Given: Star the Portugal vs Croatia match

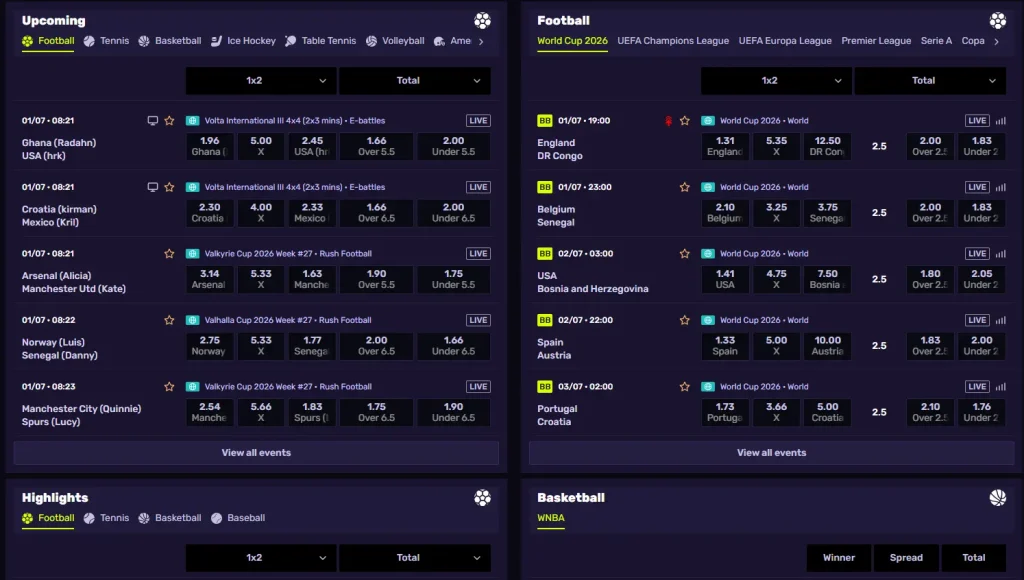Looking at the screenshot, I should 684,387.
